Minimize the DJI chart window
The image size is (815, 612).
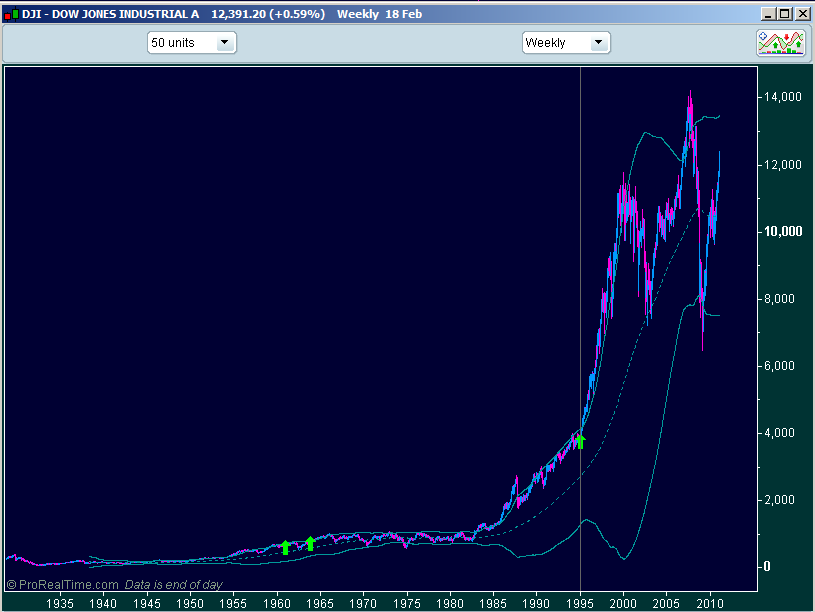[767, 14]
